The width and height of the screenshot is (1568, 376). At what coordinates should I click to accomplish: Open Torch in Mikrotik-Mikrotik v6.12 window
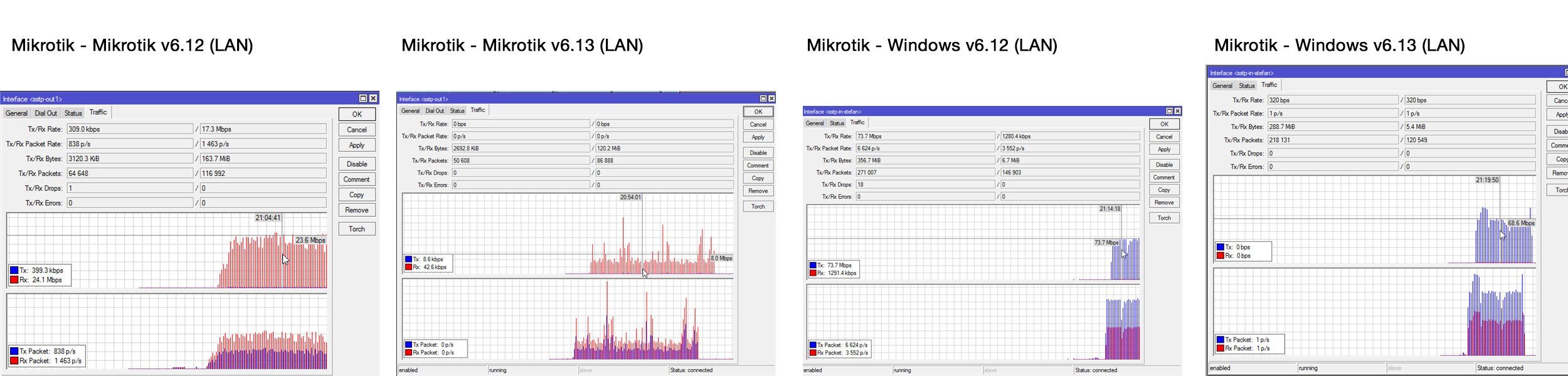click(x=357, y=229)
